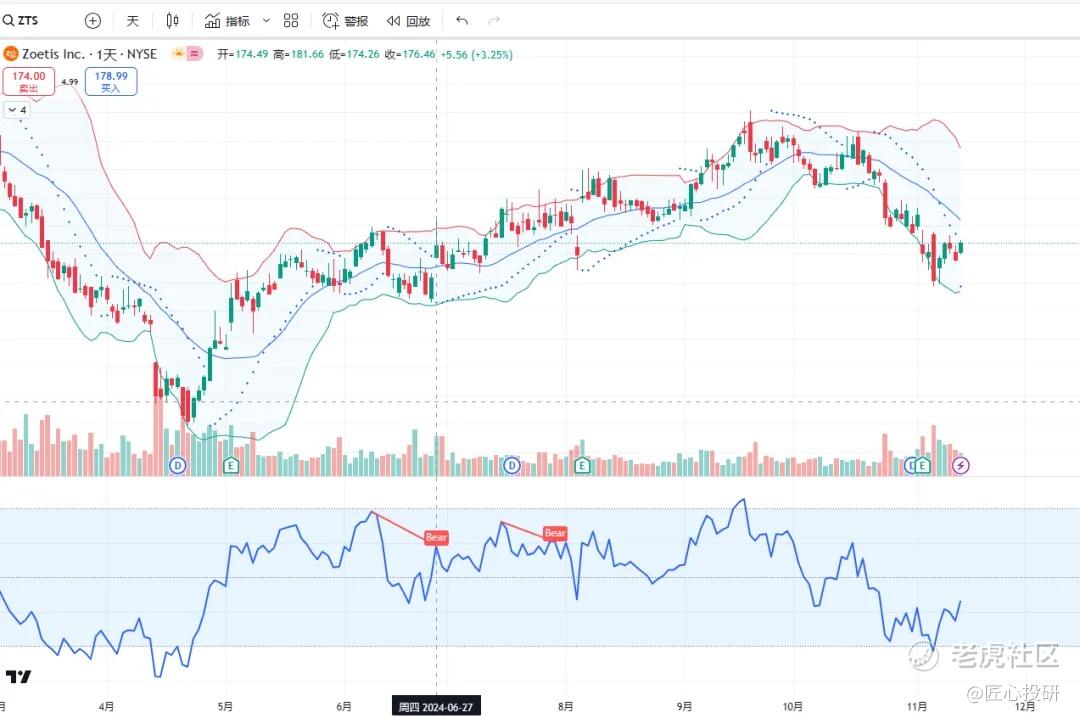Toggle the pink approximate-equals badge icon
Viewport: 1080px width, 718px height.
195,53
